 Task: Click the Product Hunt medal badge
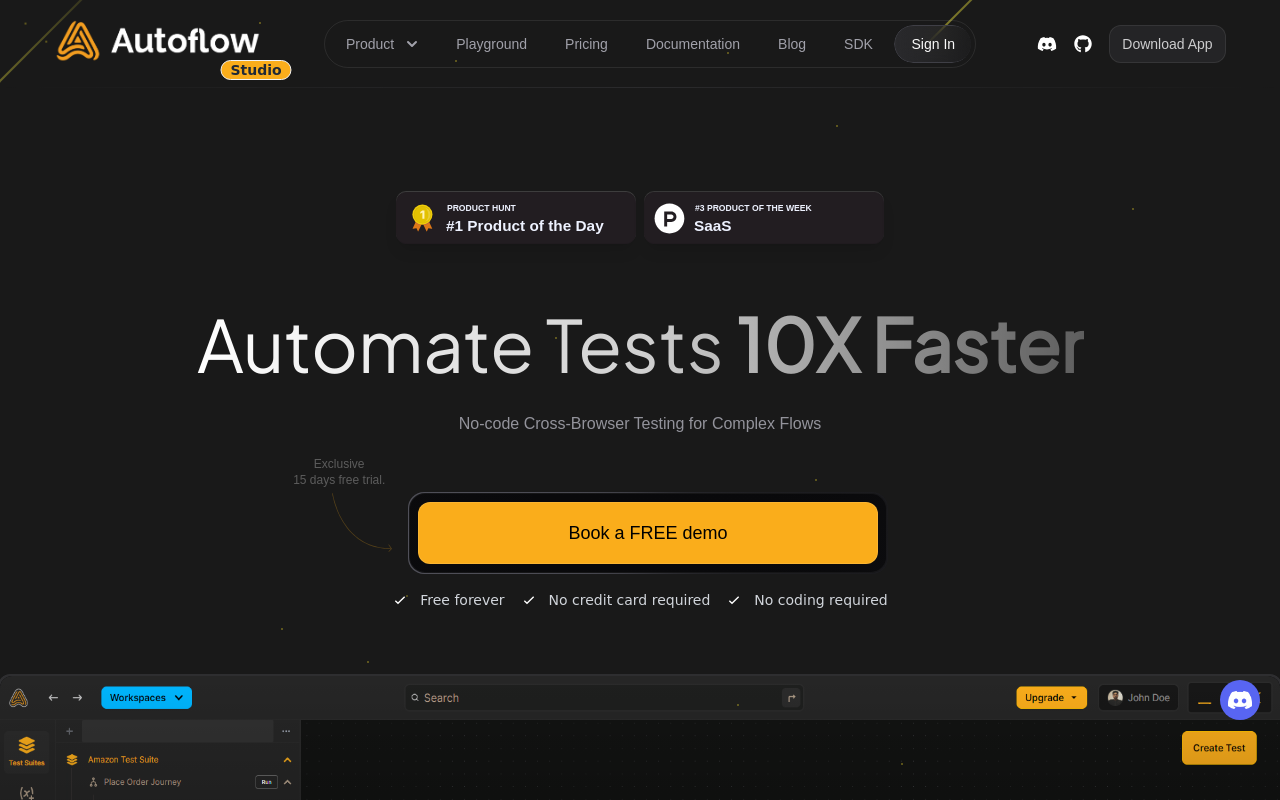(x=515, y=217)
